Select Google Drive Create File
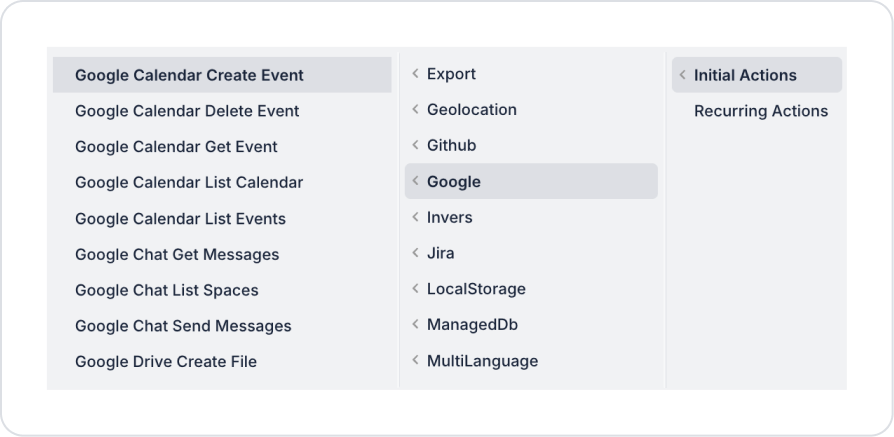Screen dimensions: 894x437 point(222,362)
